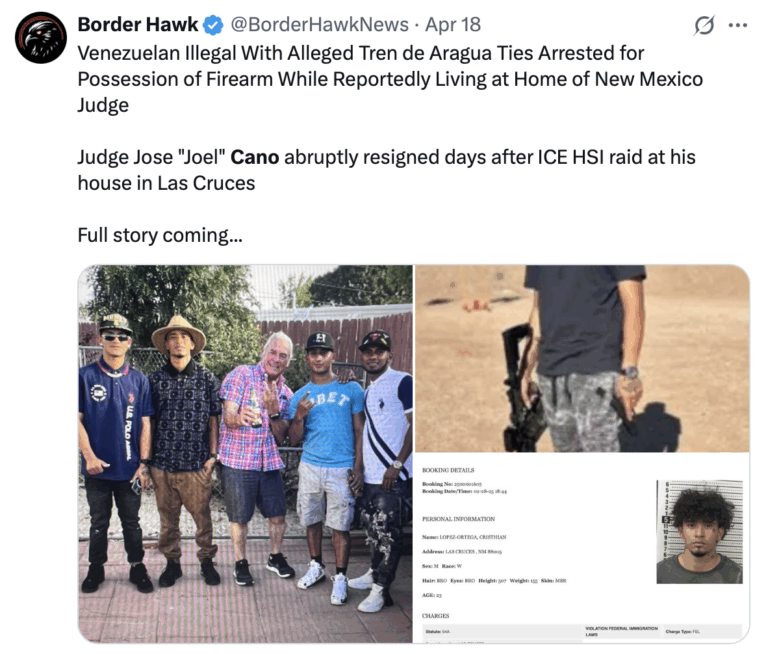Image resolution: width=768 pixels, height=654 pixels.
Task: Open the three-dot more options menu
Action: click(x=738, y=25)
